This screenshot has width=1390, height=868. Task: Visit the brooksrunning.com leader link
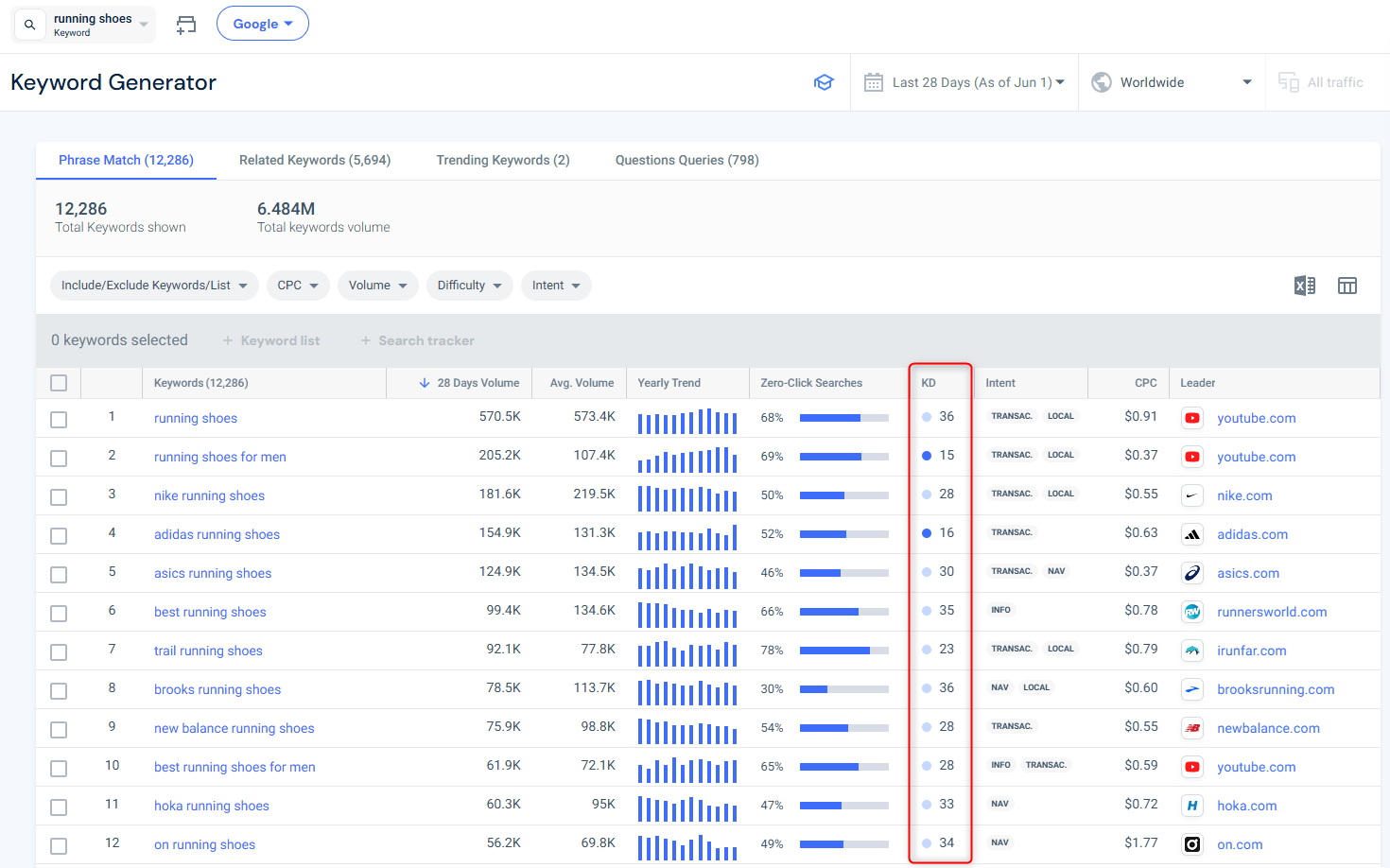[x=1276, y=689]
